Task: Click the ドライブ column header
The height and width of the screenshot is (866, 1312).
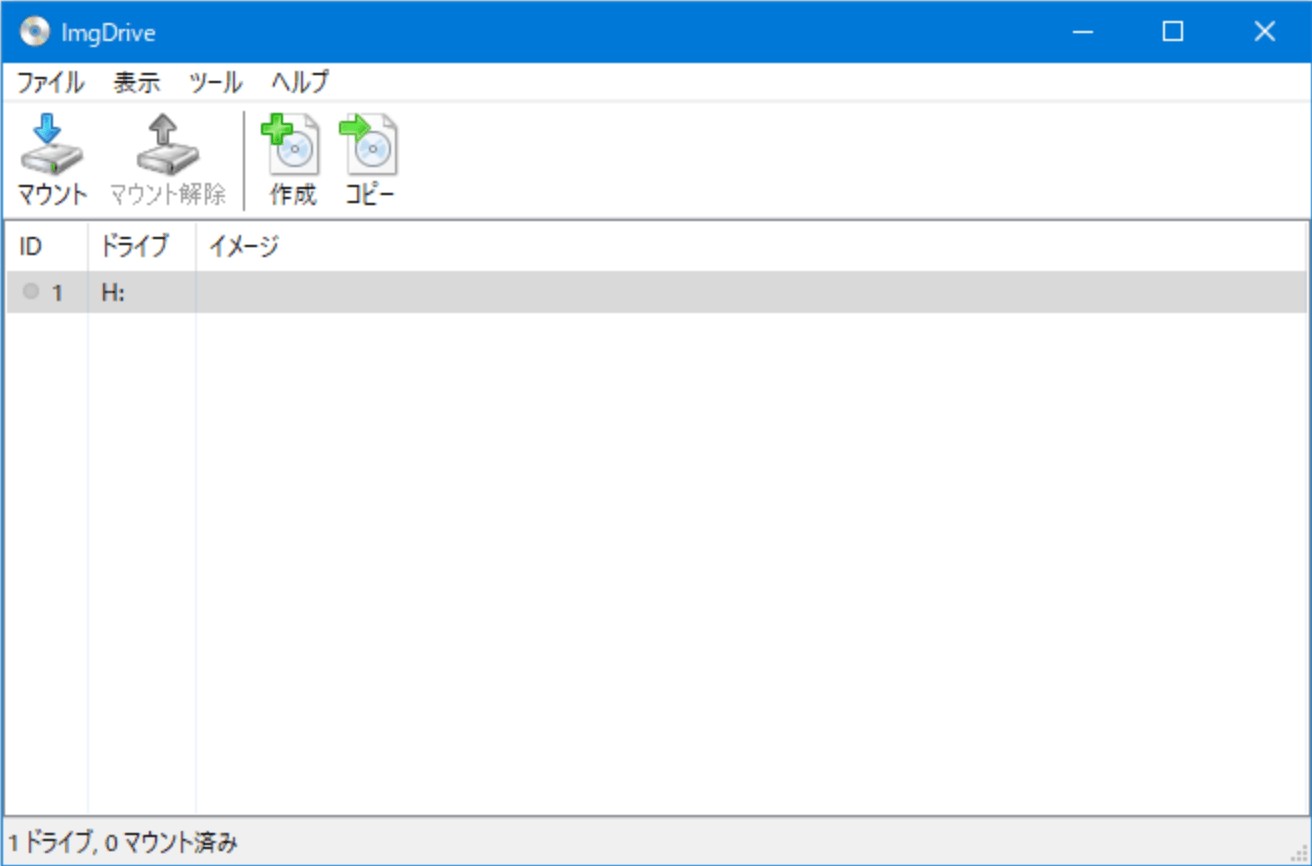Action: tap(142, 246)
